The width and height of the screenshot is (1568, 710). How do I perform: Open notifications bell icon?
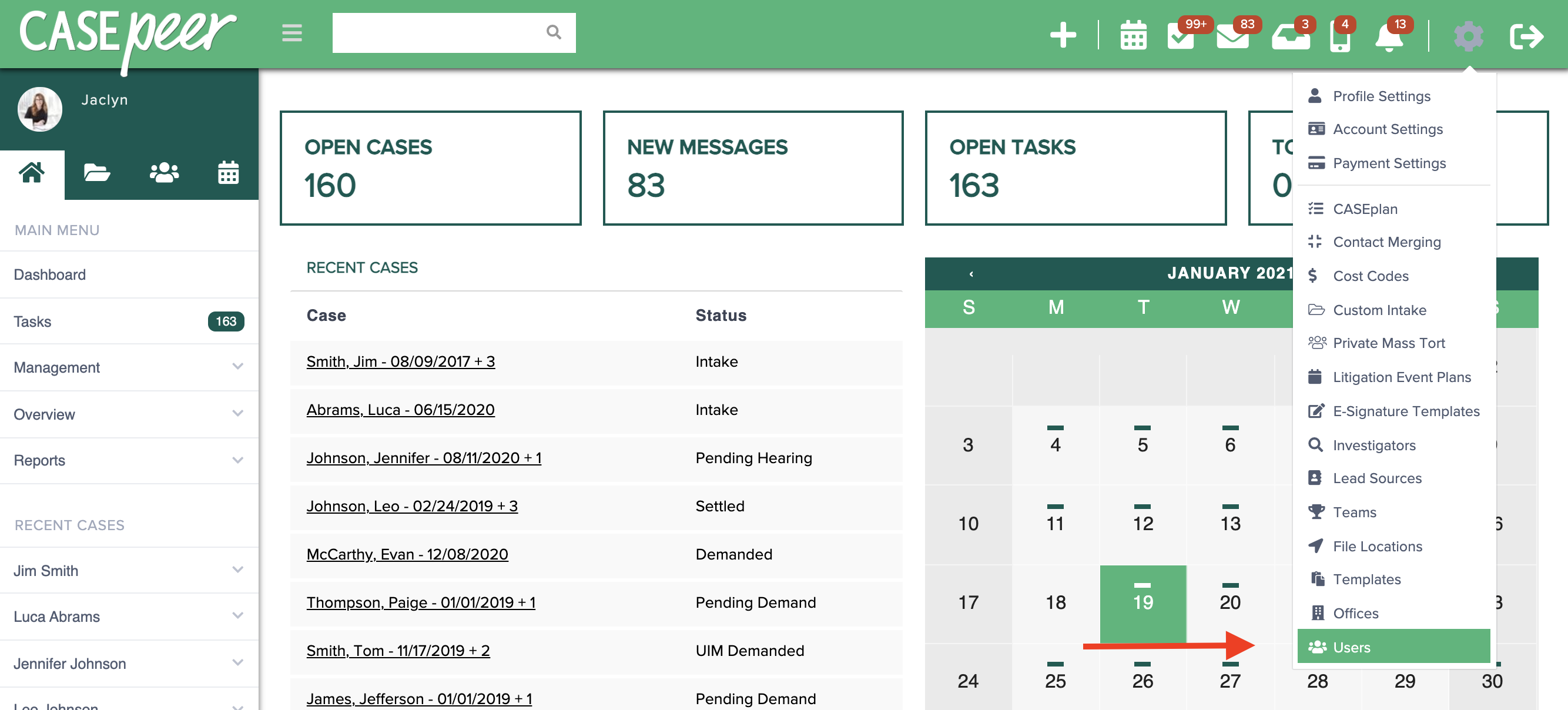click(1388, 38)
